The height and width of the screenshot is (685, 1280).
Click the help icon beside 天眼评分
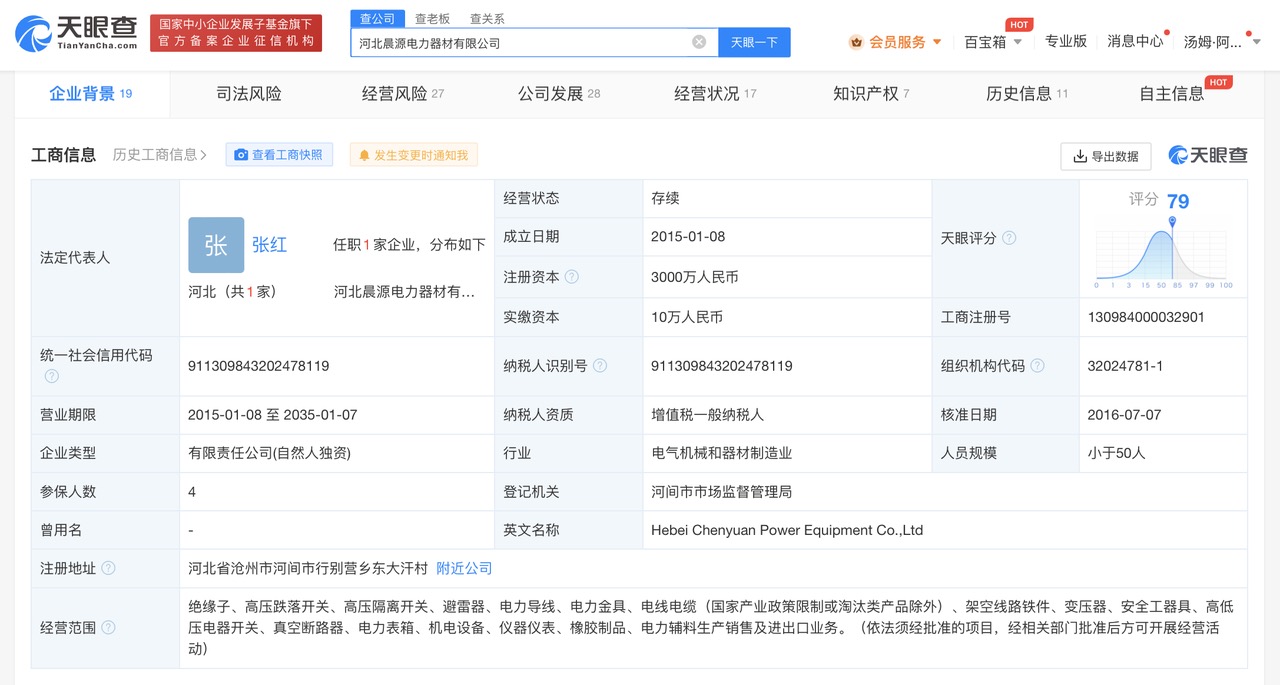[1009, 238]
